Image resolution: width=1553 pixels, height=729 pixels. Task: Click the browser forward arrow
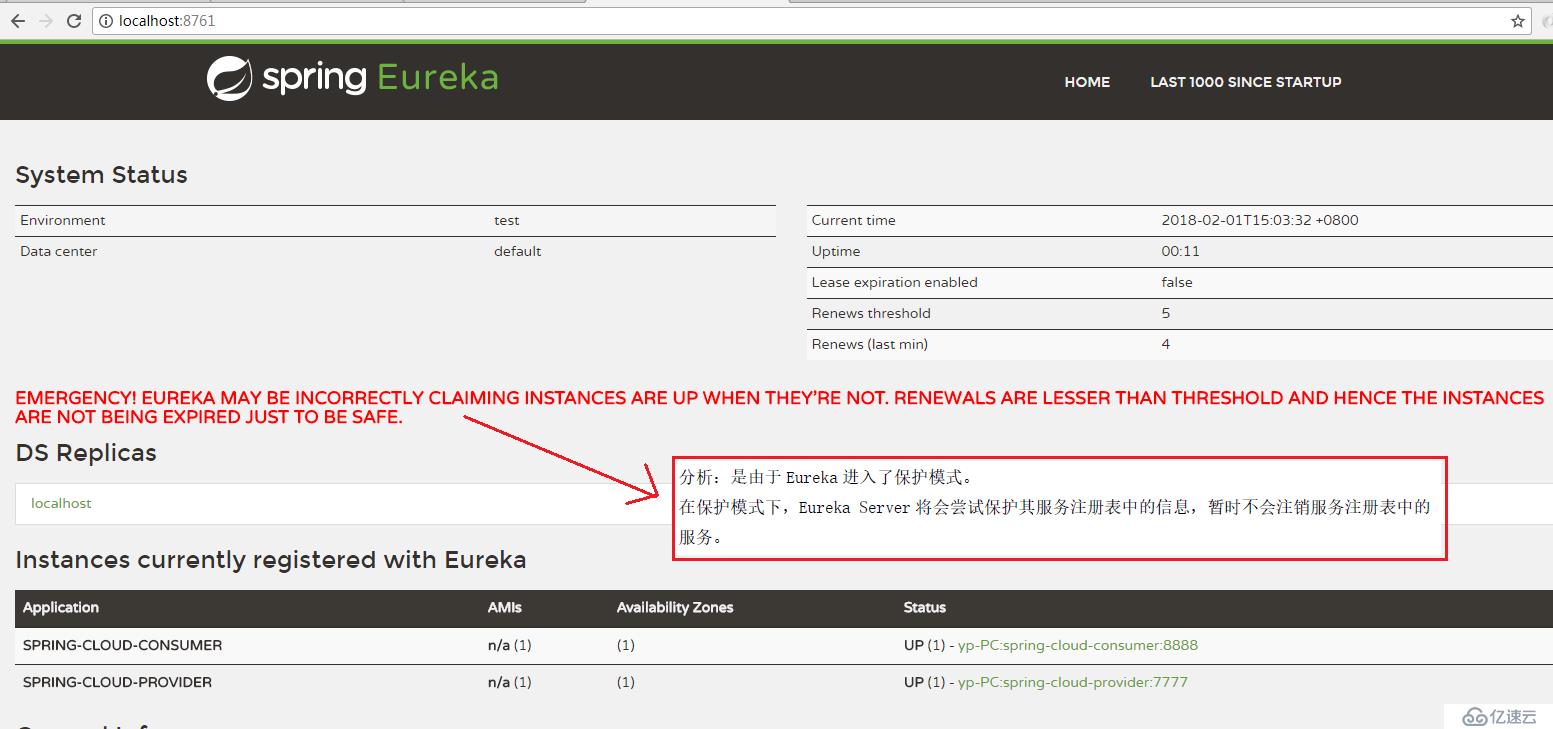45,20
